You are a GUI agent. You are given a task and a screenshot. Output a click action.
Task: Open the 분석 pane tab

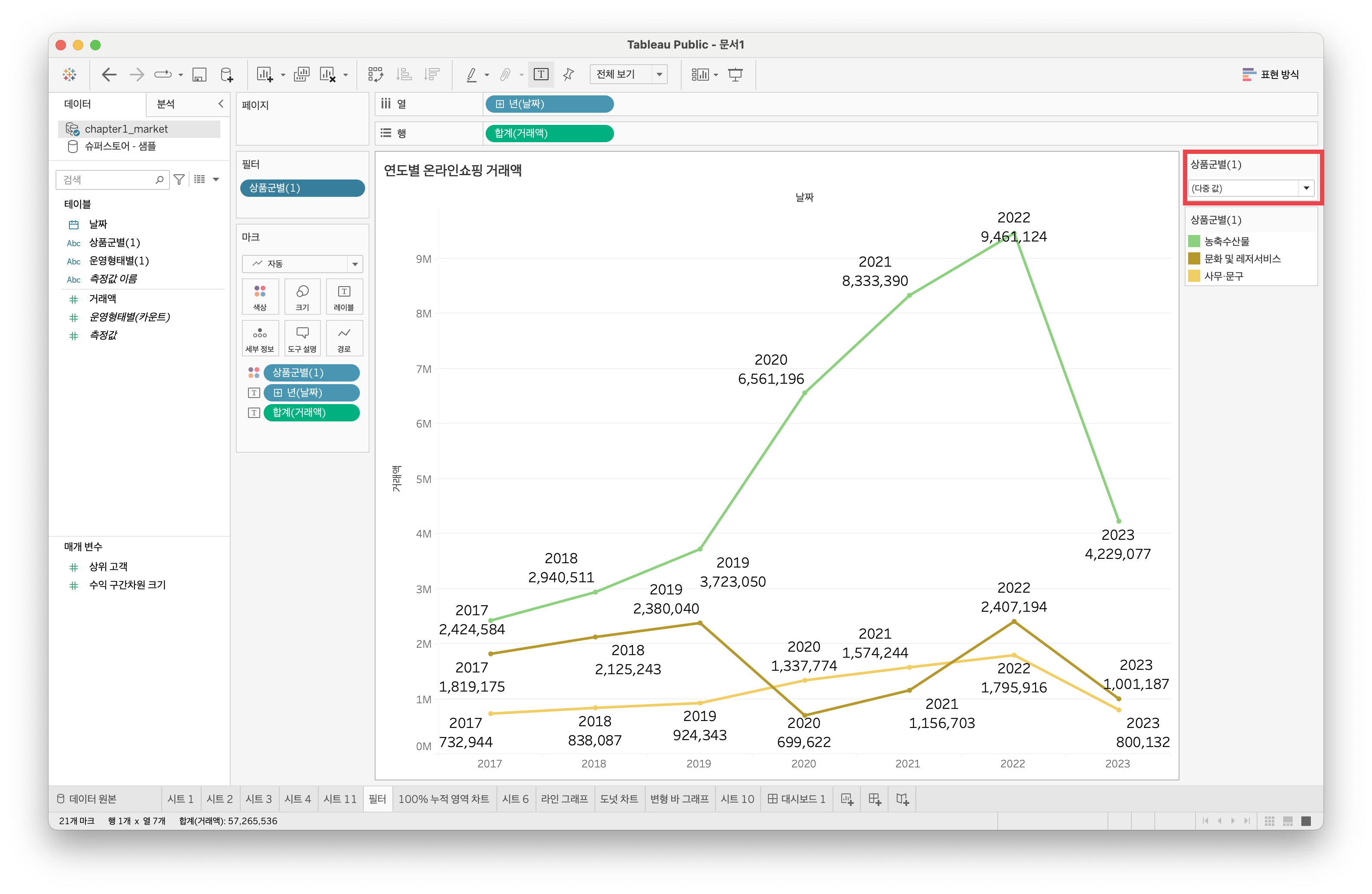click(166, 104)
